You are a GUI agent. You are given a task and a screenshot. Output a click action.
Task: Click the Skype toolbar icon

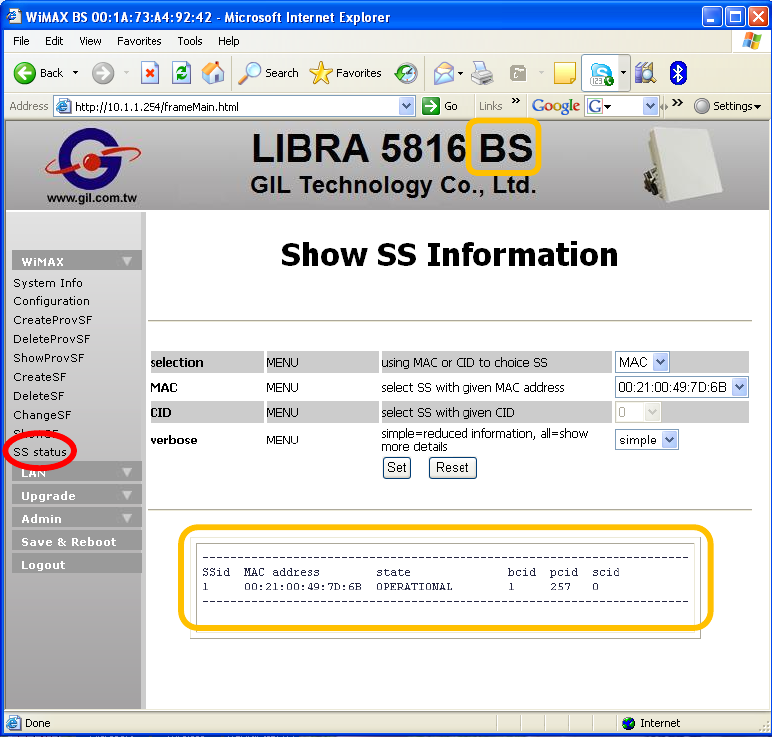(x=601, y=74)
